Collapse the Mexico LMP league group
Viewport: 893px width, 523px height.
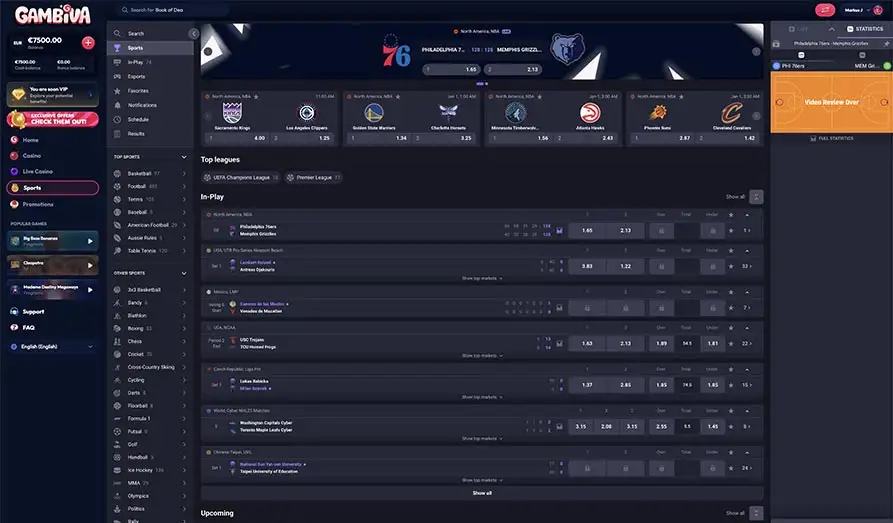pyautogui.click(x=747, y=292)
